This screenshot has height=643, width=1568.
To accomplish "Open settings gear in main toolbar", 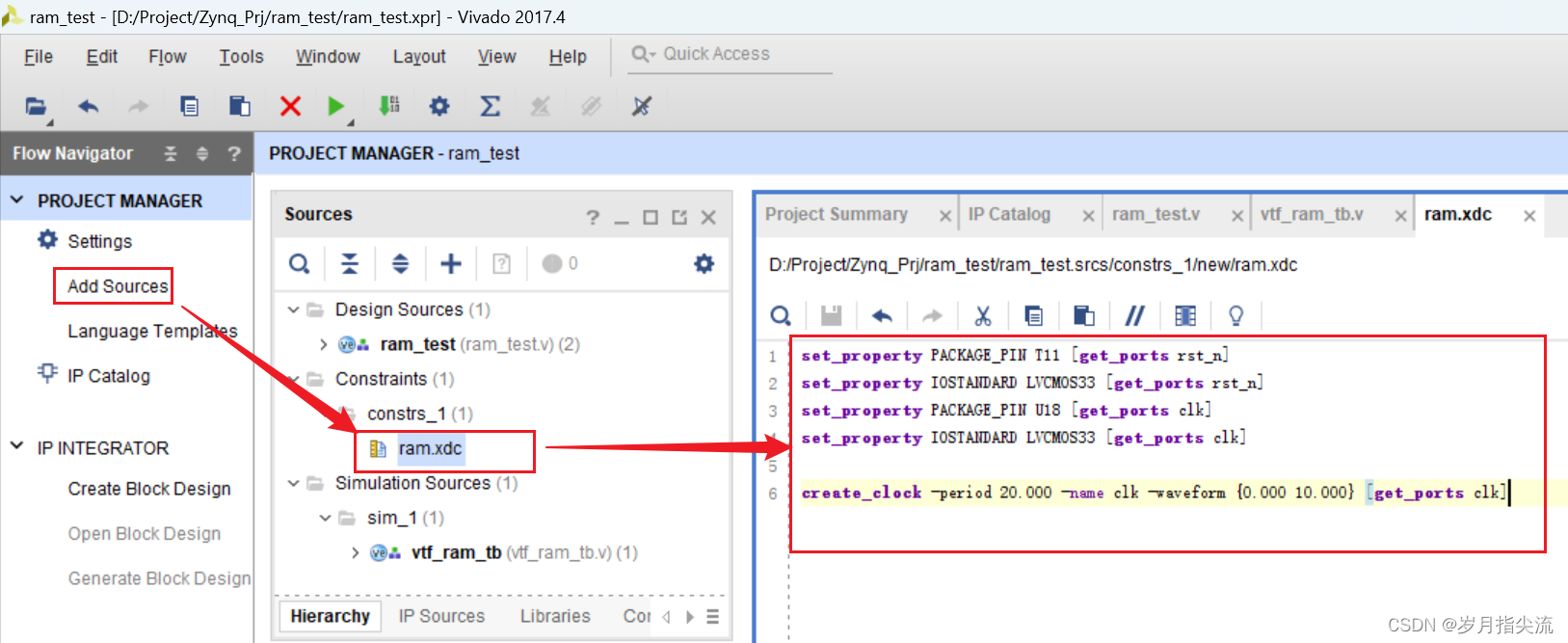I will [439, 106].
